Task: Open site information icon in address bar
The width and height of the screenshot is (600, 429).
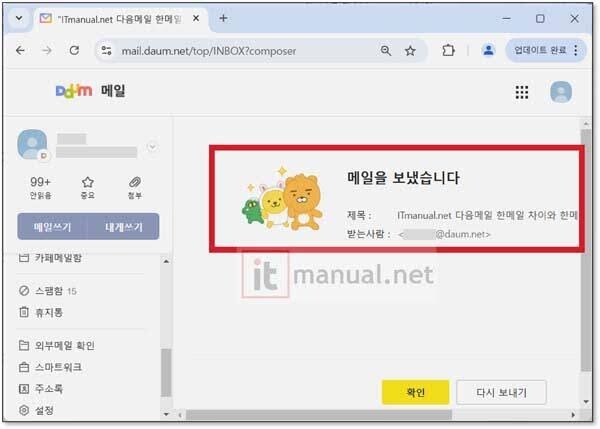Action: tap(106, 51)
